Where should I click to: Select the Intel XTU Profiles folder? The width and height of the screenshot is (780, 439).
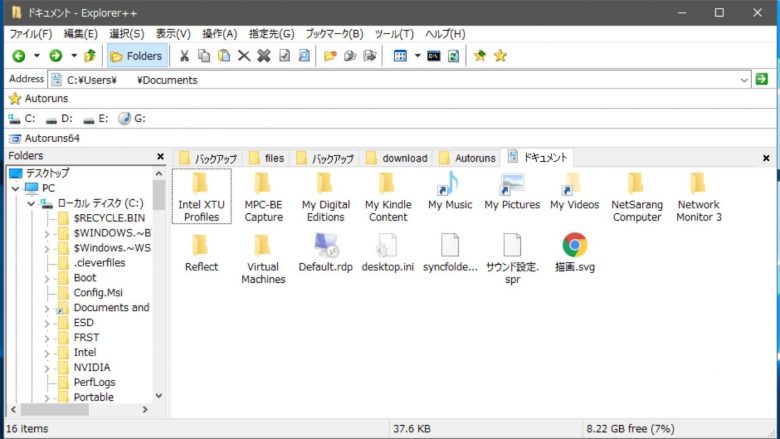(x=201, y=196)
